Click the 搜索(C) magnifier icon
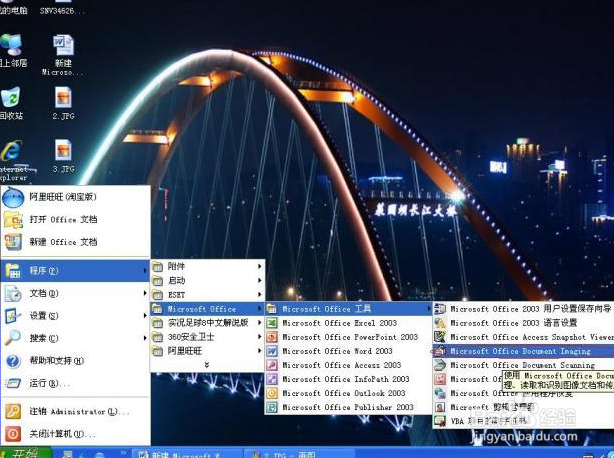The height and width of the screenshot is (458, 614). pyautogui.click(x=13, y=338)
